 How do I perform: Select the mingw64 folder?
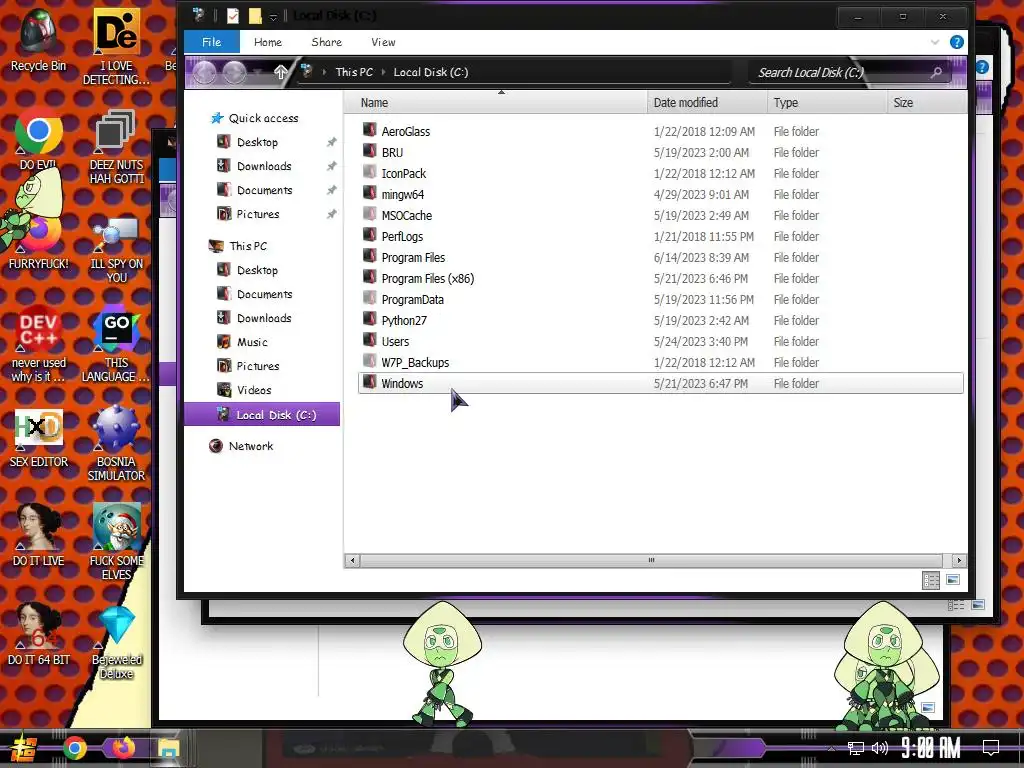click(661, 194)
